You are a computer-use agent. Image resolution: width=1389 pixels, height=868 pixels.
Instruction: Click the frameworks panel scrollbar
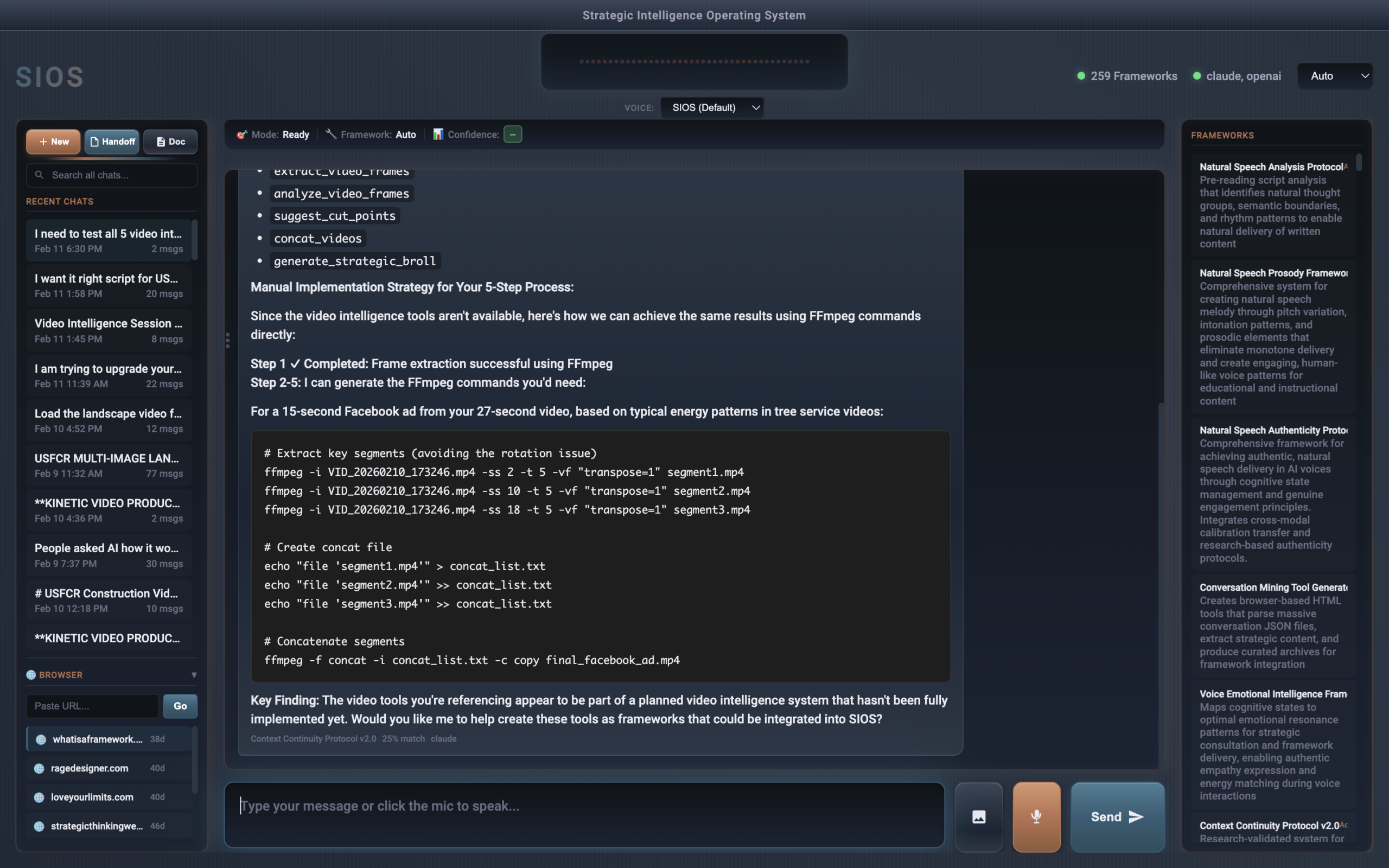coord(1359,162)
